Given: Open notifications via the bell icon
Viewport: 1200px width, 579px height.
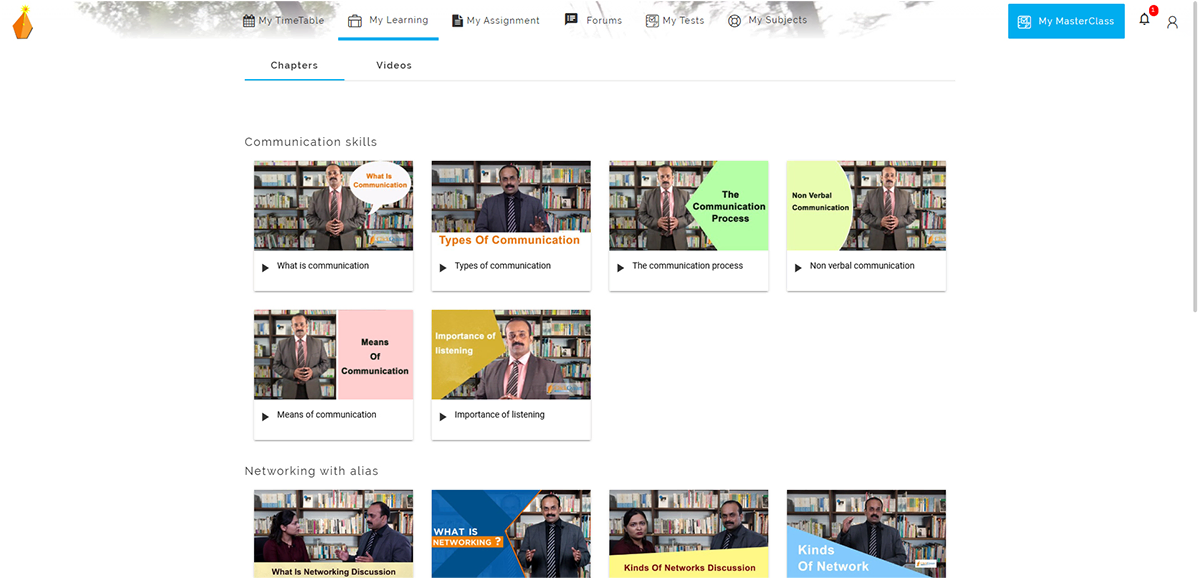Looking at the screenshot, I should click(x=1145, y=19).
